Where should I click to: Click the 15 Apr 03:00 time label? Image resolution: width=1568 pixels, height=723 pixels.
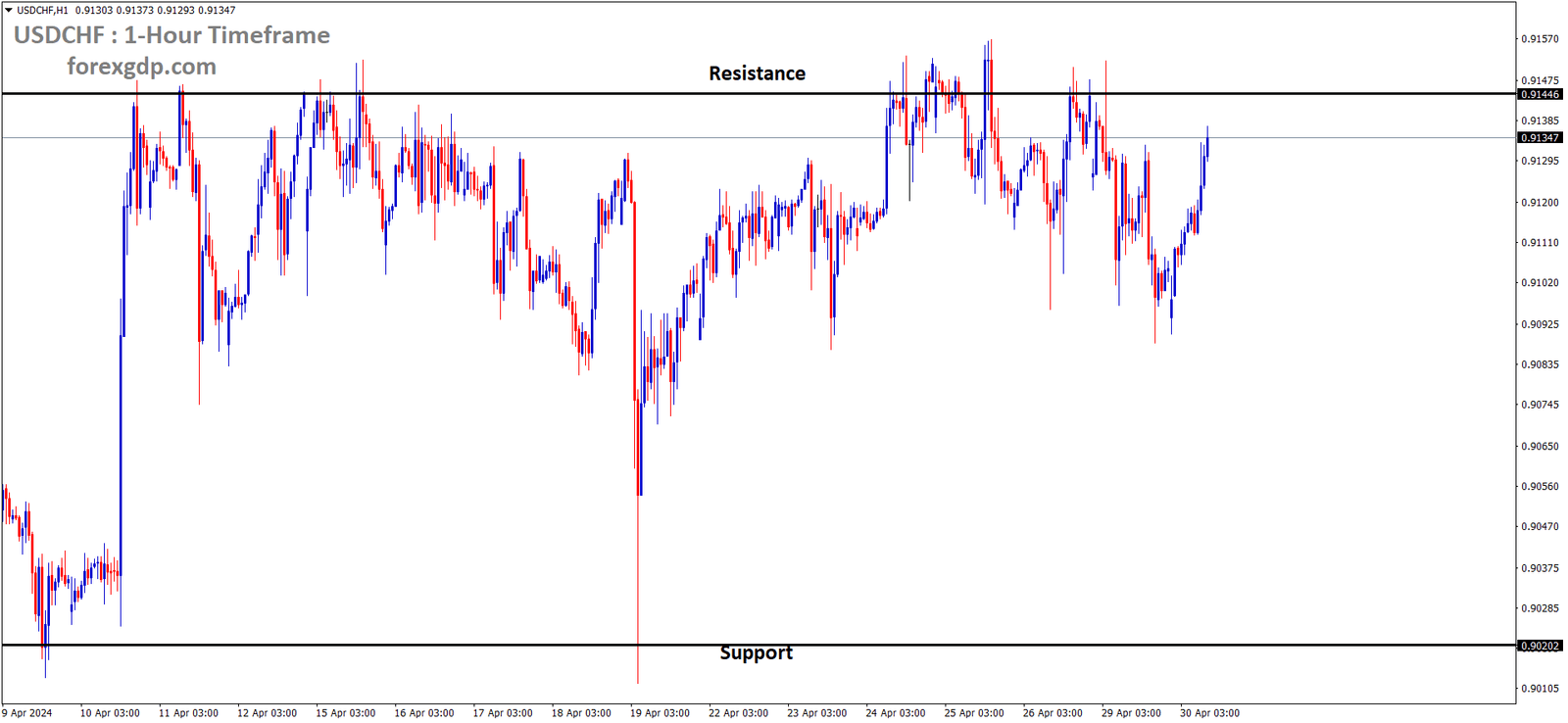click(345, 713)
